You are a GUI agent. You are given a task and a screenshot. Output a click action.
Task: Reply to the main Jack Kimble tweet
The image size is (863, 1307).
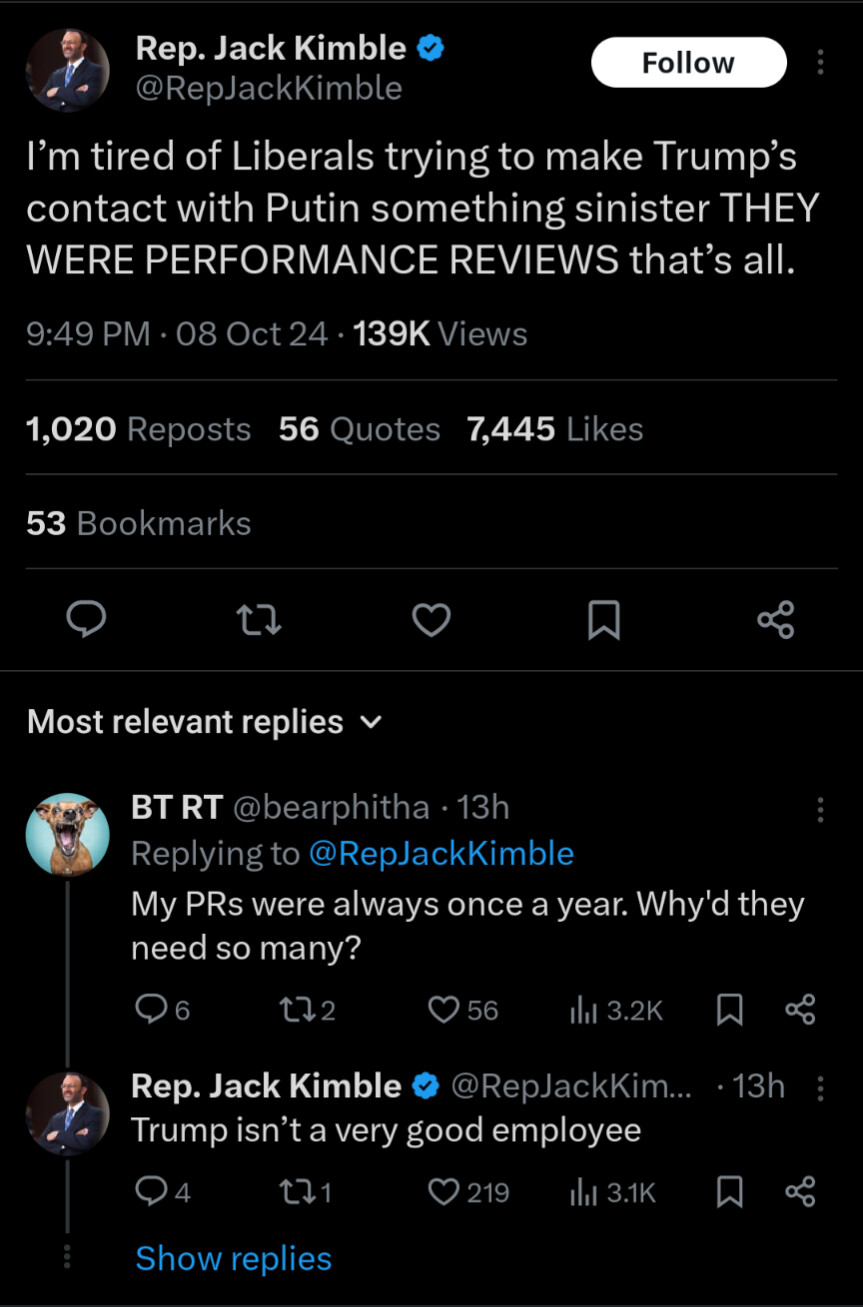(87, 621)
